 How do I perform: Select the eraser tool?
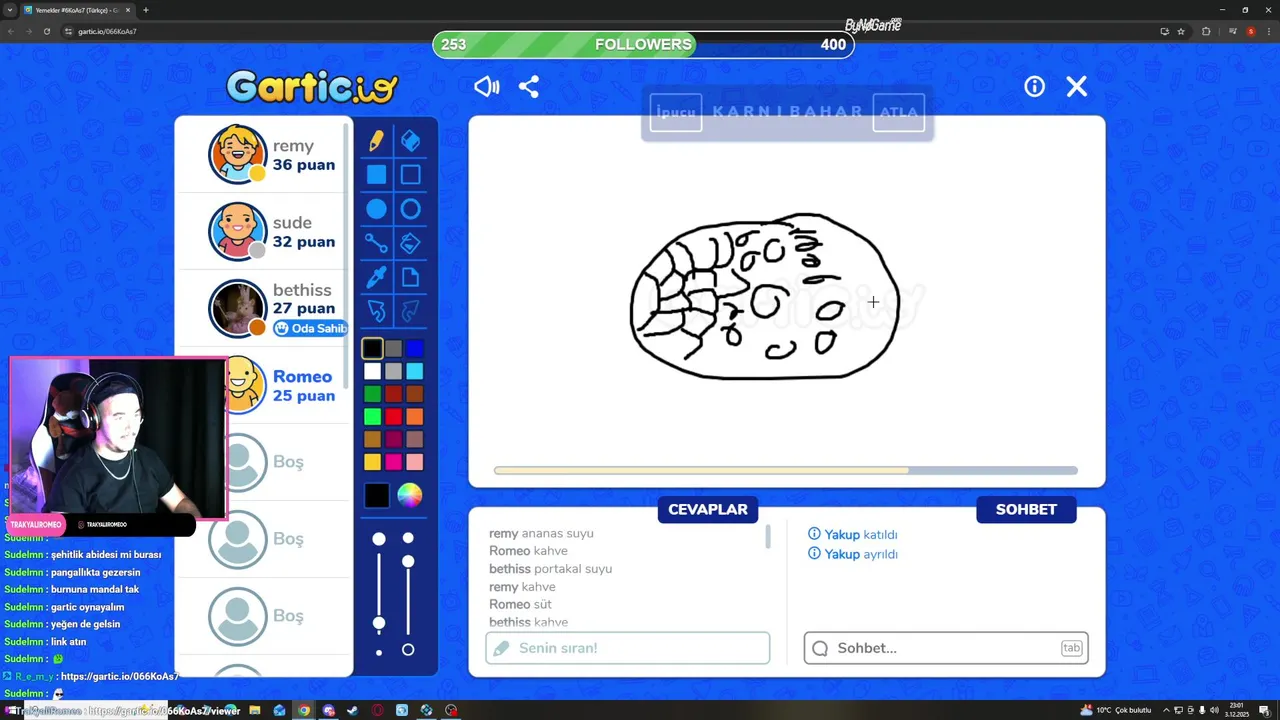pyautogui.click(x=410, y=141)
